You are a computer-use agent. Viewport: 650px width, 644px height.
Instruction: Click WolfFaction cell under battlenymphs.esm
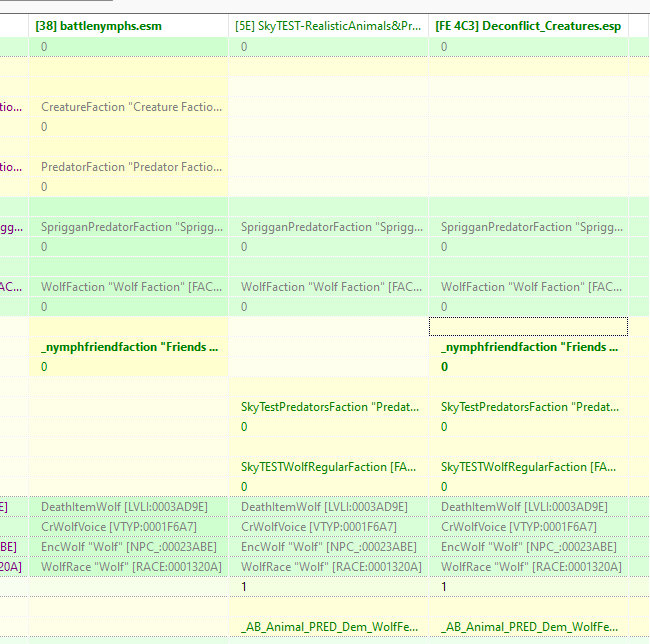(129, 287)
